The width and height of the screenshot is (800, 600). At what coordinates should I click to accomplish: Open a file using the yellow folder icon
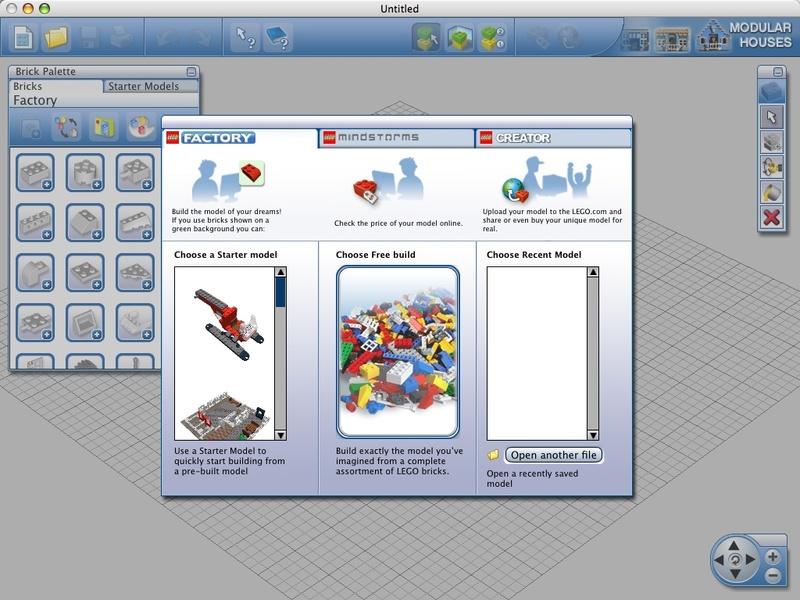(x=56, y=38)
